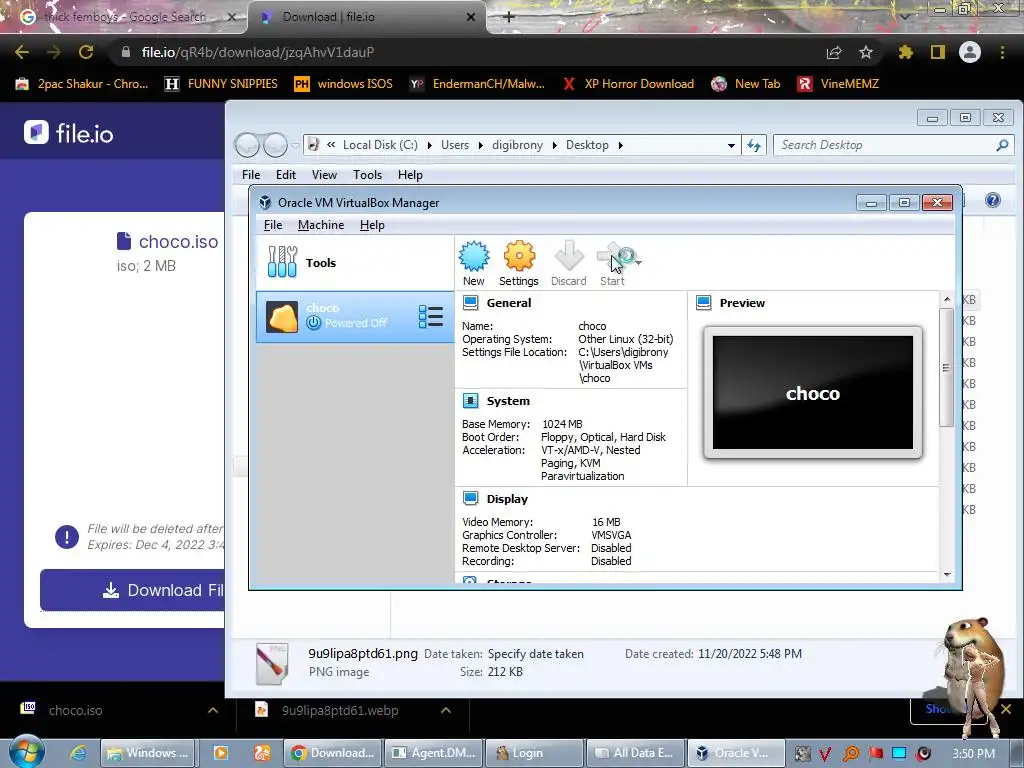Switch to the Login taskbar button
The width and height of the screenshot is (1024, 768).
(x=535, y=753)
